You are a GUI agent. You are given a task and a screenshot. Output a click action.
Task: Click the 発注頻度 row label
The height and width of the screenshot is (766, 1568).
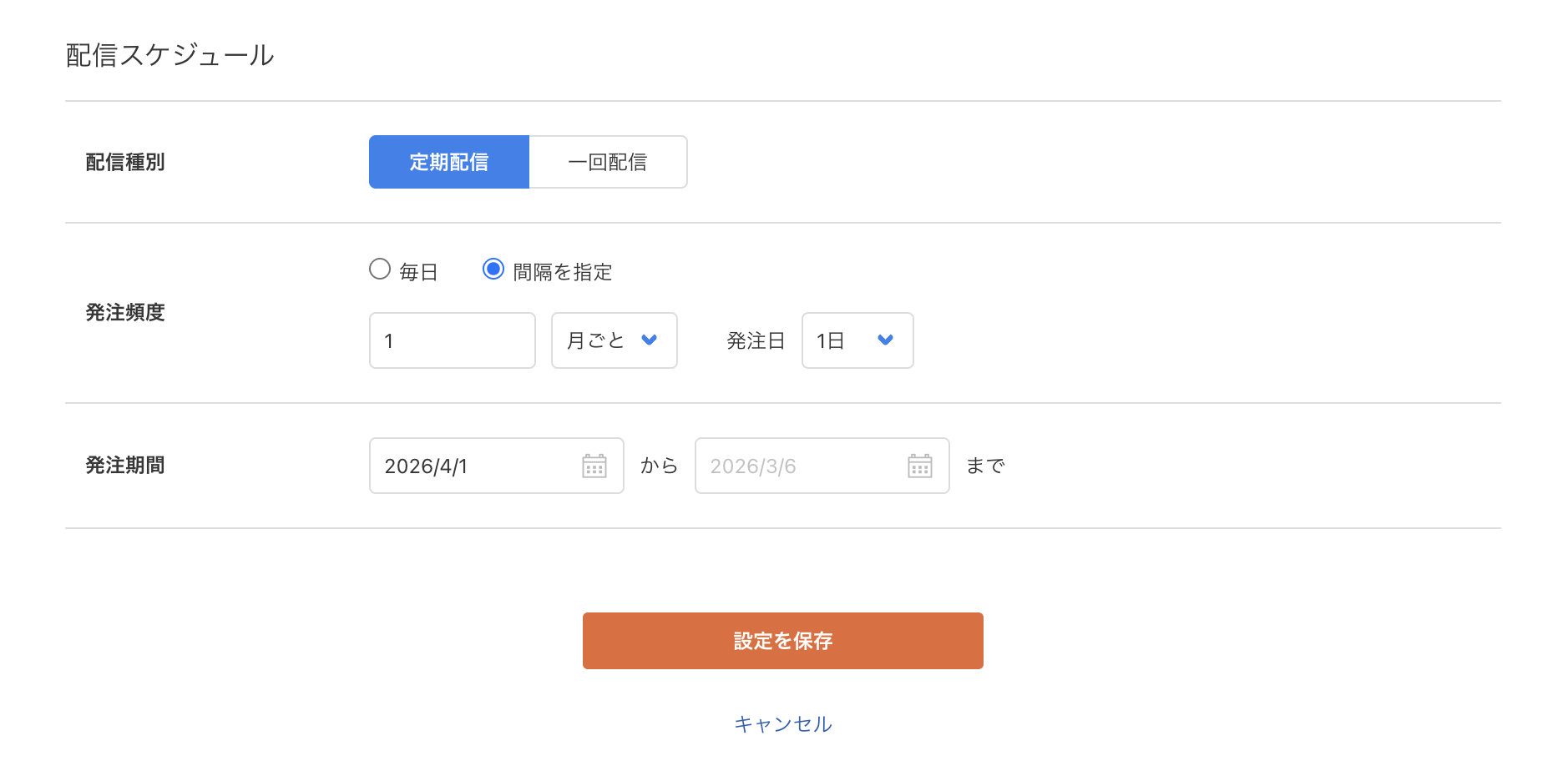(x=126, y=314)
